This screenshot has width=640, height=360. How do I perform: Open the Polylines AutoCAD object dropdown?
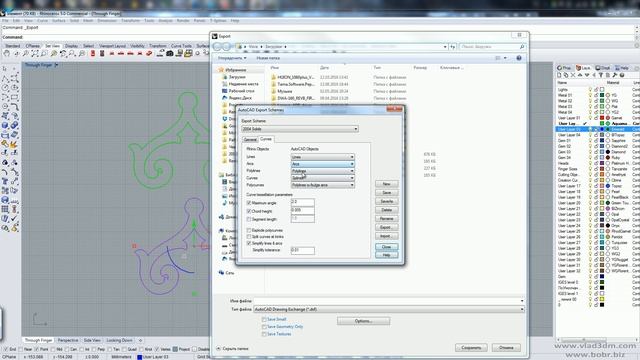pos(322,171)
